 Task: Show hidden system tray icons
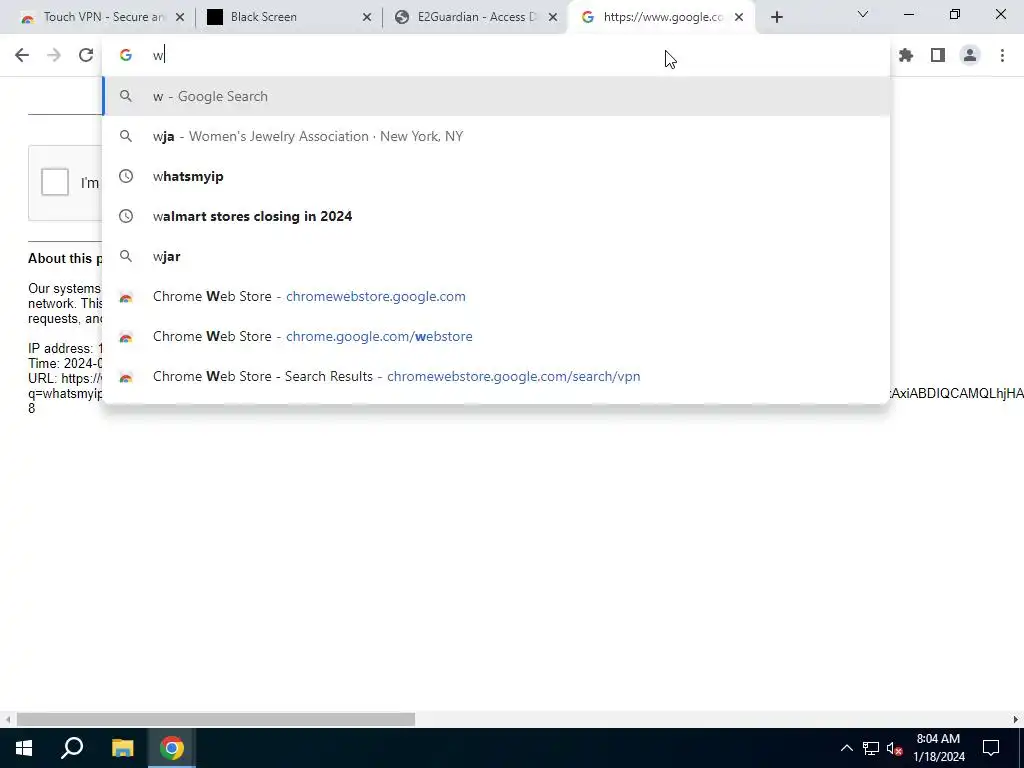[x=846, y=748]
